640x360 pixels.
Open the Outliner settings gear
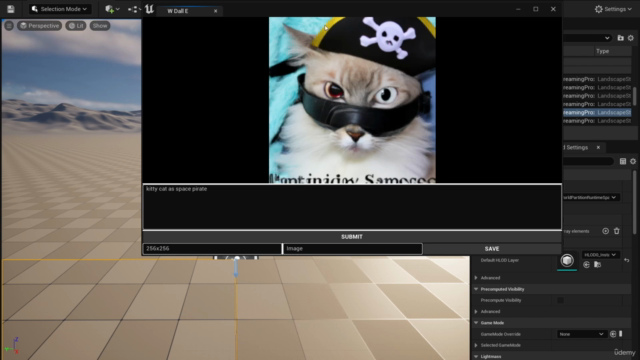[631, 38]
